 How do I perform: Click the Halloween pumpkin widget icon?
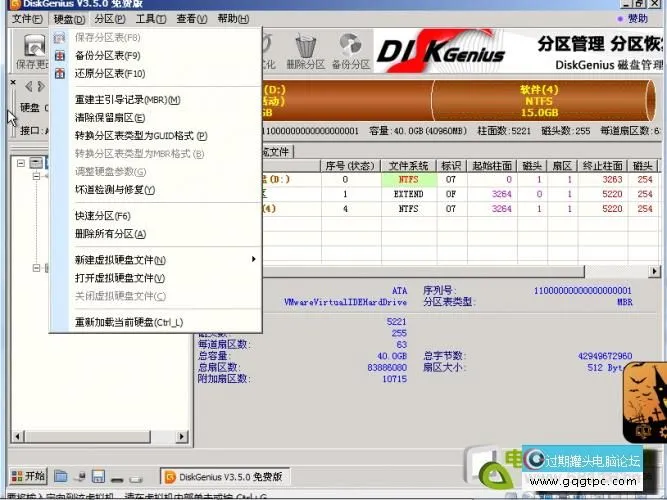coord(645,402)
